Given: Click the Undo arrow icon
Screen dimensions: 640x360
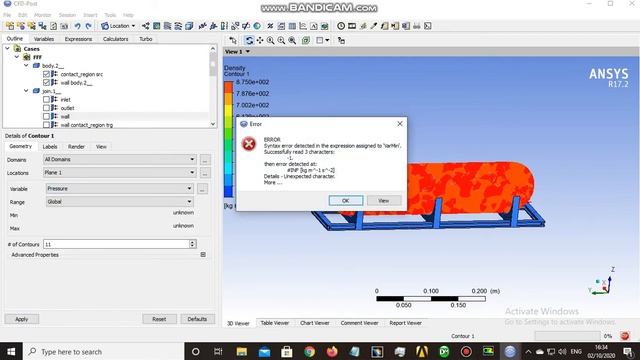Looking at the screenshot, I should pyautogui.click(x=77, y=26).
